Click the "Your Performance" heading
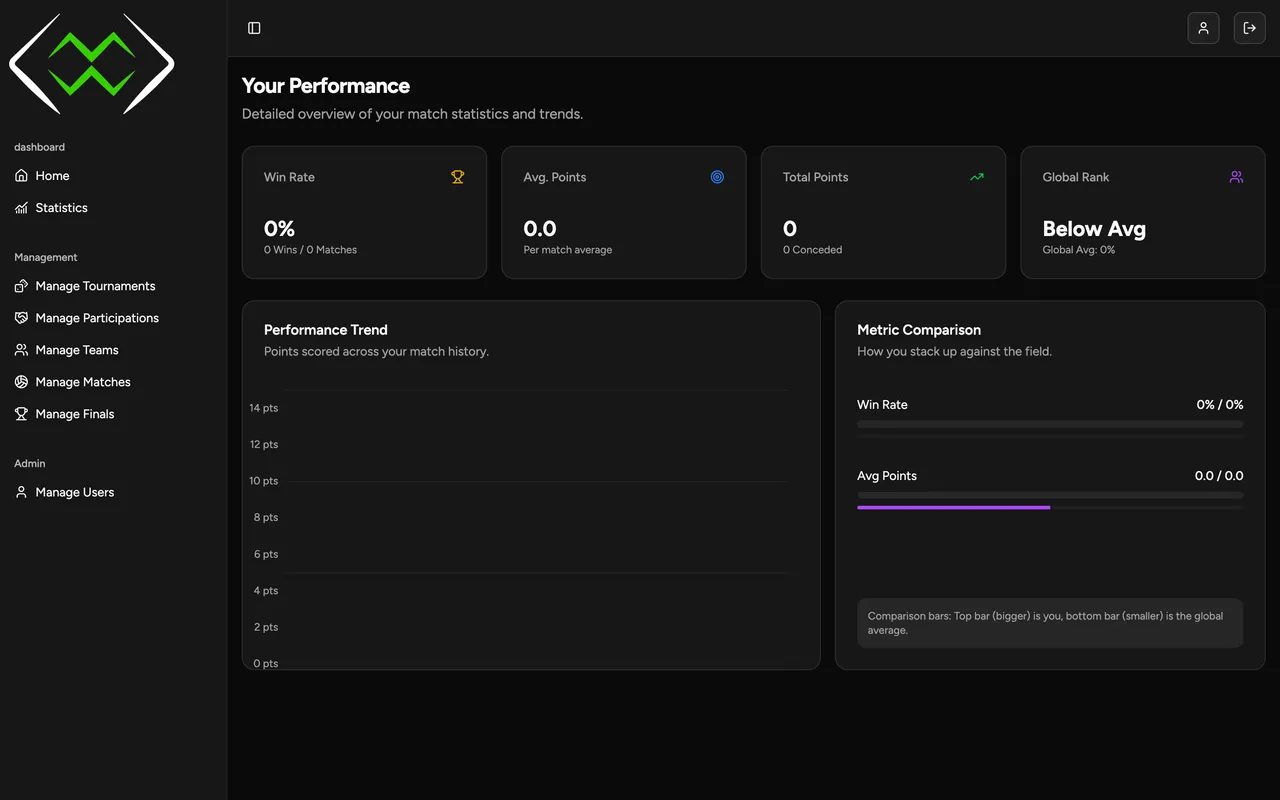1280x800 pixels. click(x=326, y=86)
